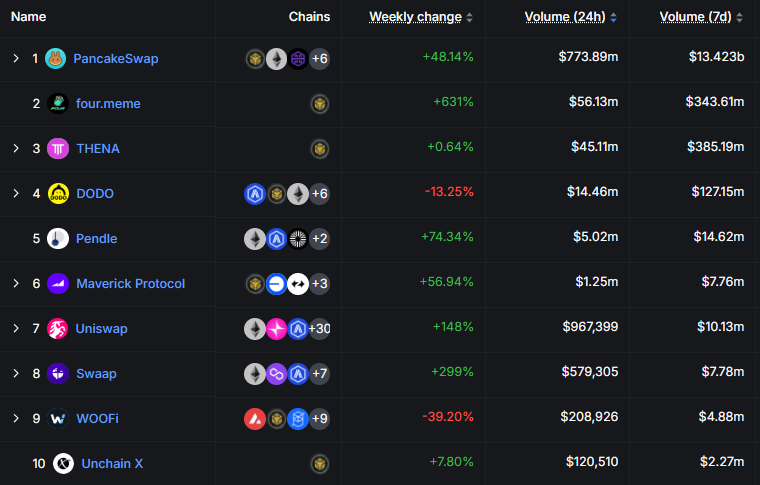The image size is (760, 485).
Task: Click the four.meme logo icon
Action: pos(58,104)
